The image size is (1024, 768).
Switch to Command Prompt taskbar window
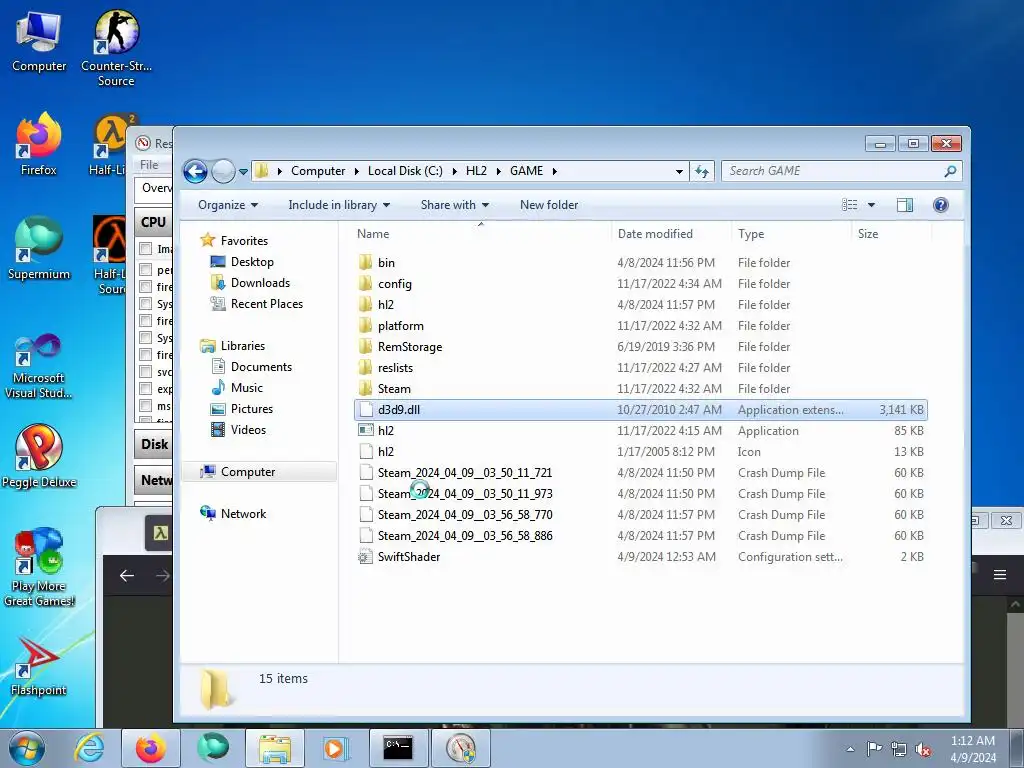(x=398, y=748)
